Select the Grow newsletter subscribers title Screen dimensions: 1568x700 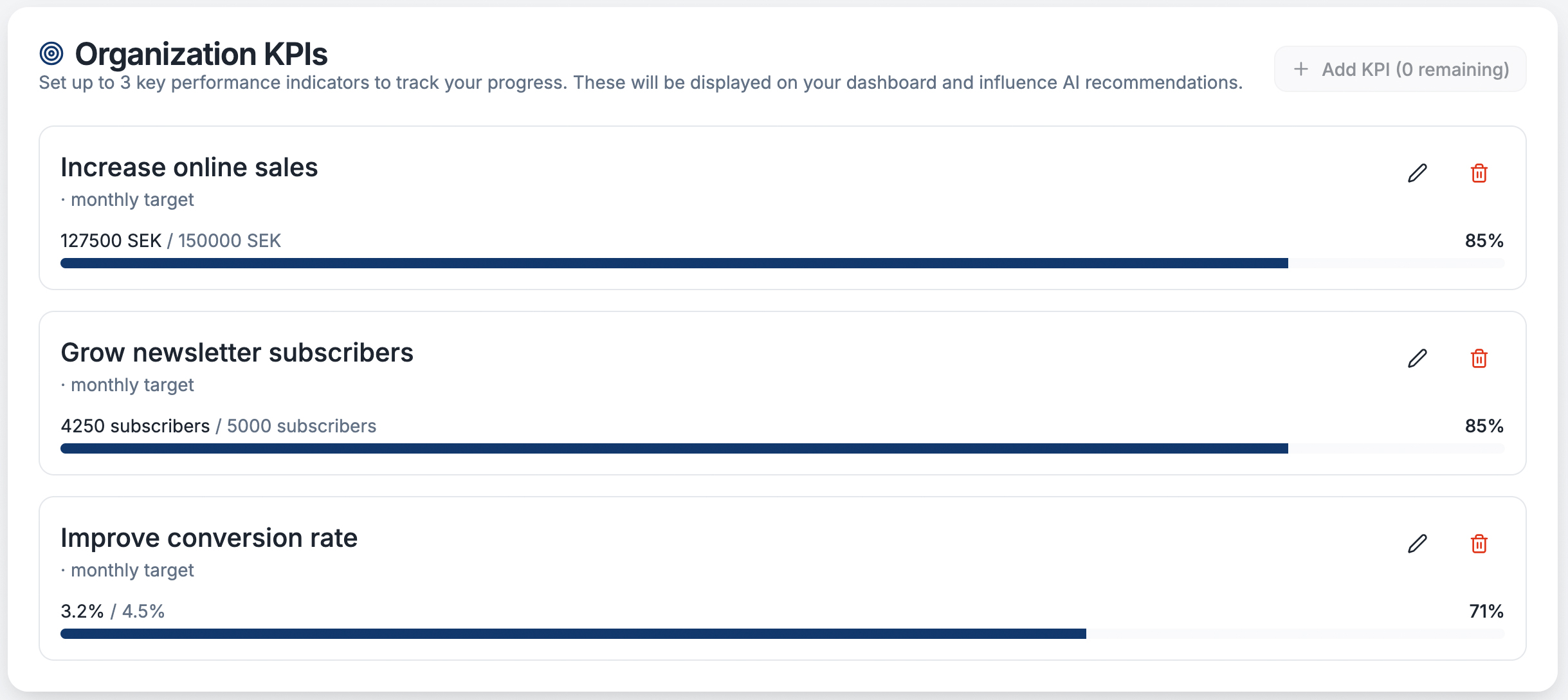click(x=237, y=353)
